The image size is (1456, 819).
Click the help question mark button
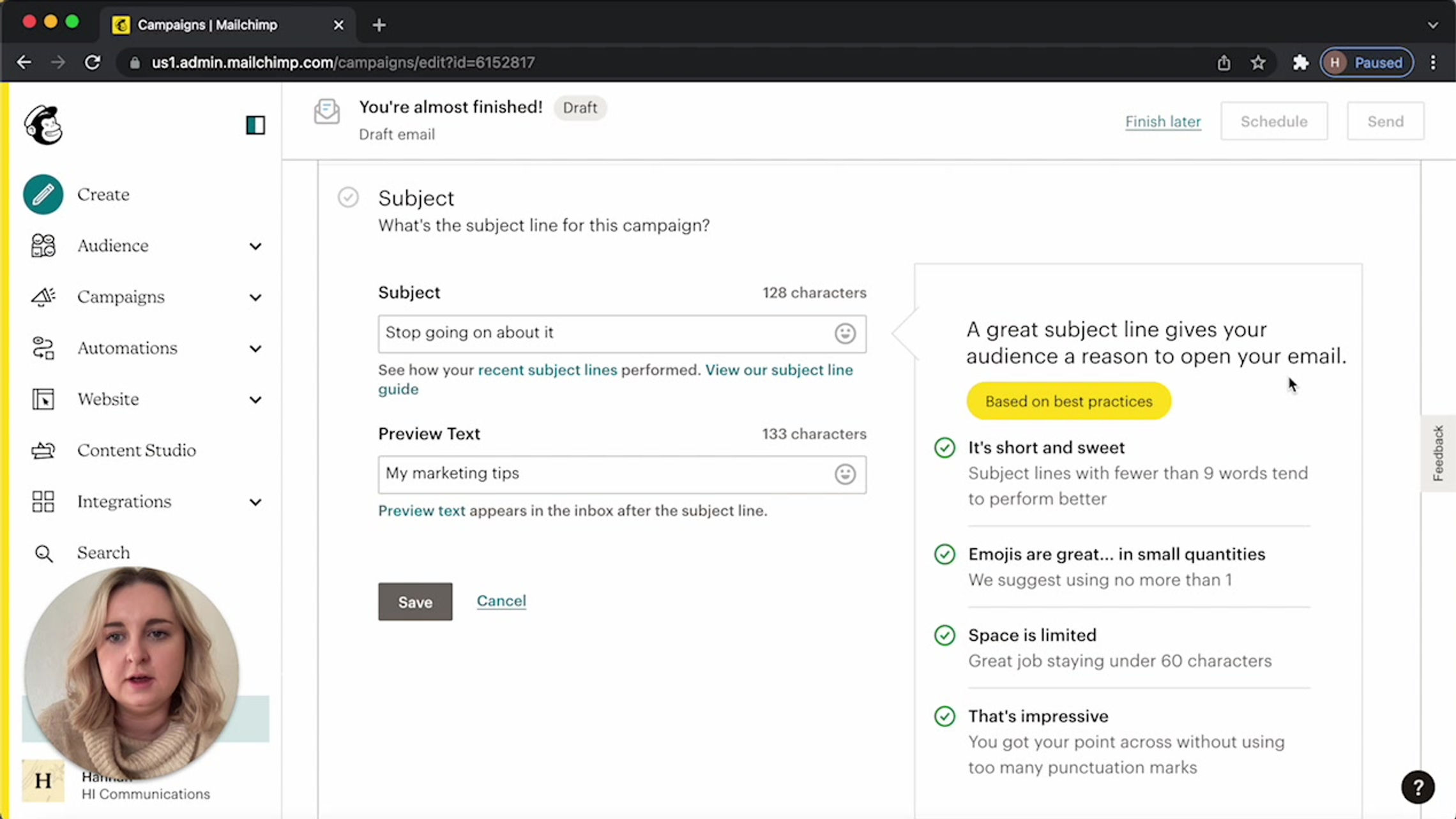coord(1418,787)
